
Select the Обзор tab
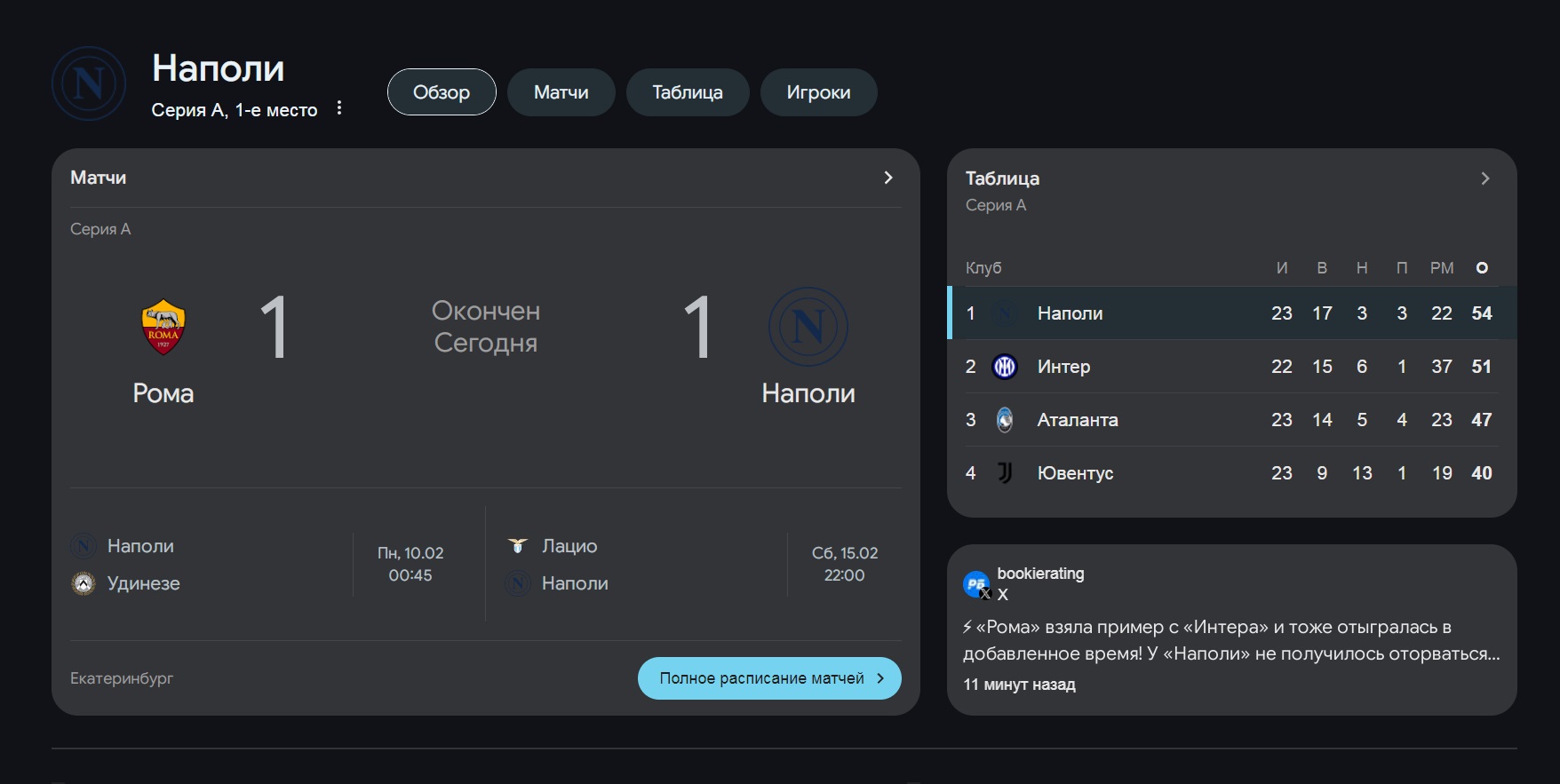[x=442, y=92]
